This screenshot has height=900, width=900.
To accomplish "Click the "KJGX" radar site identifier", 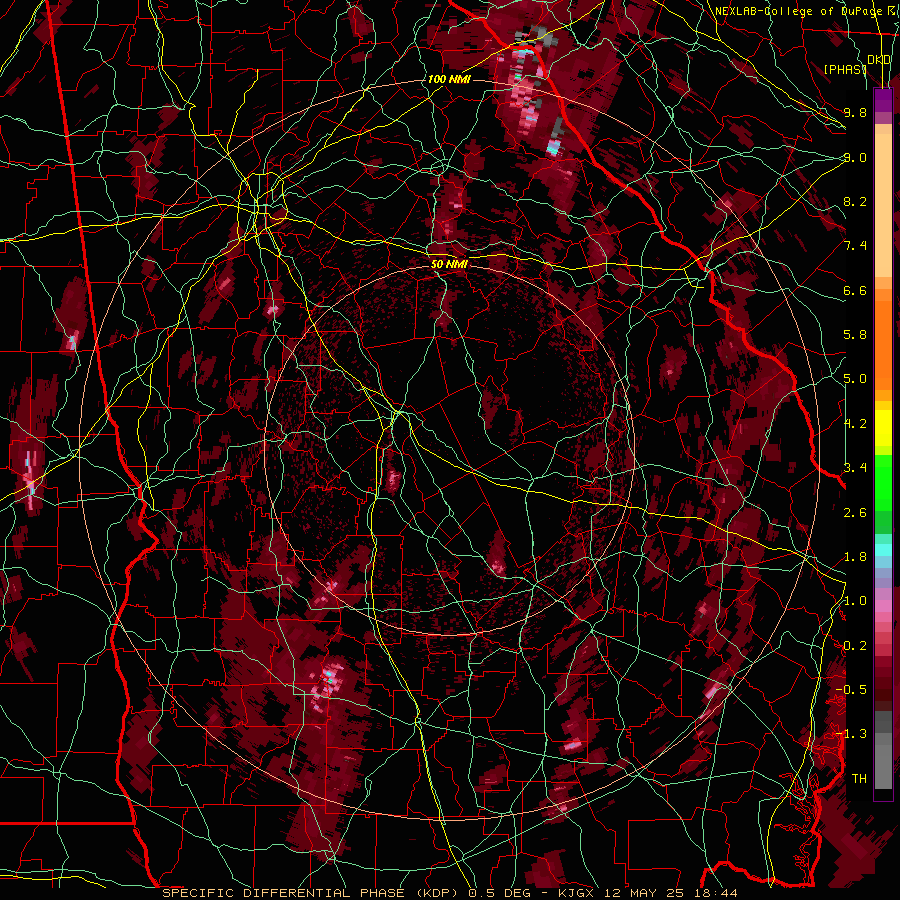I will [x=576, y=893].
